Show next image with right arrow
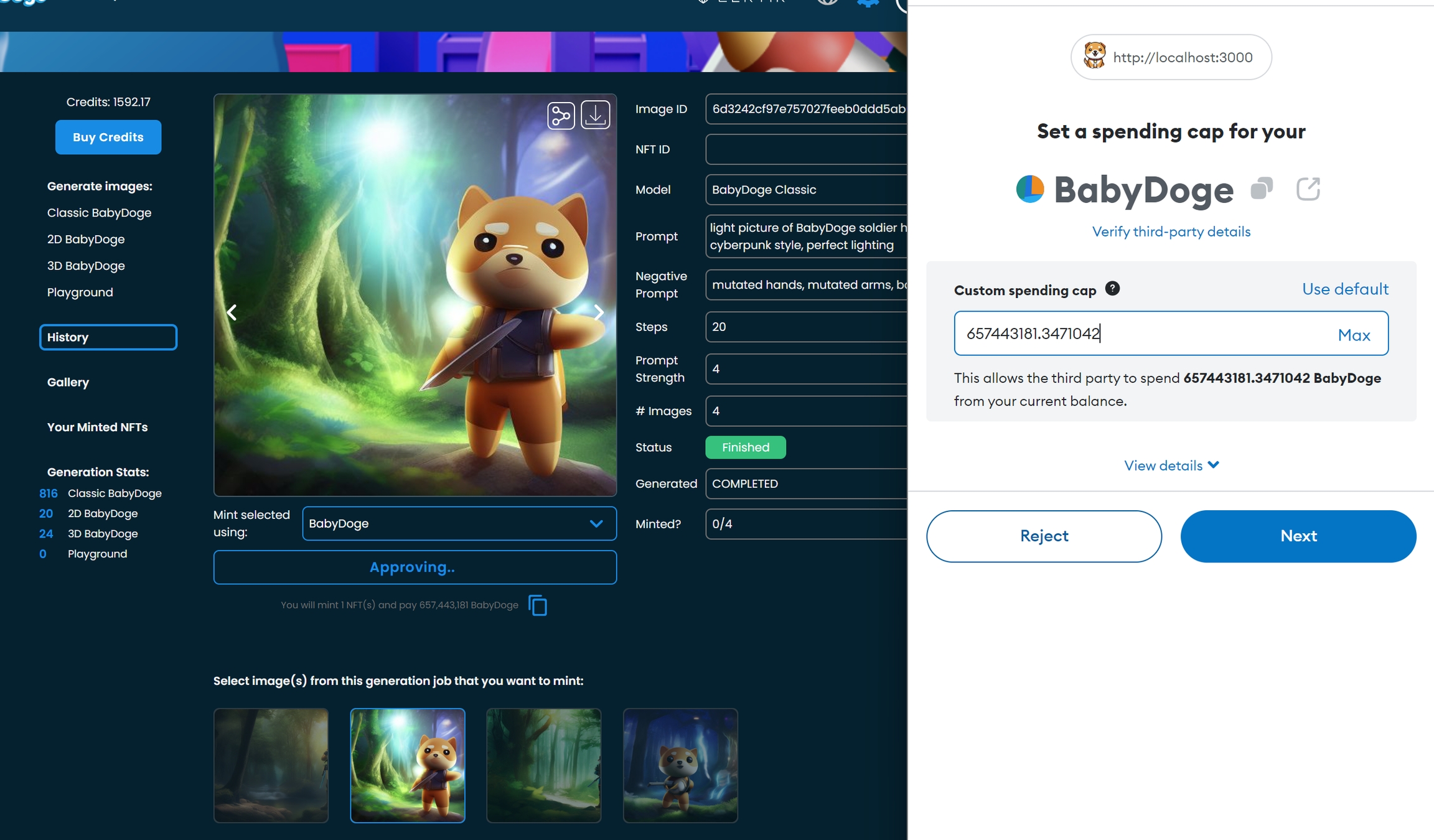The width and height of the screenshot is (1434, 840). click(598, 312)
